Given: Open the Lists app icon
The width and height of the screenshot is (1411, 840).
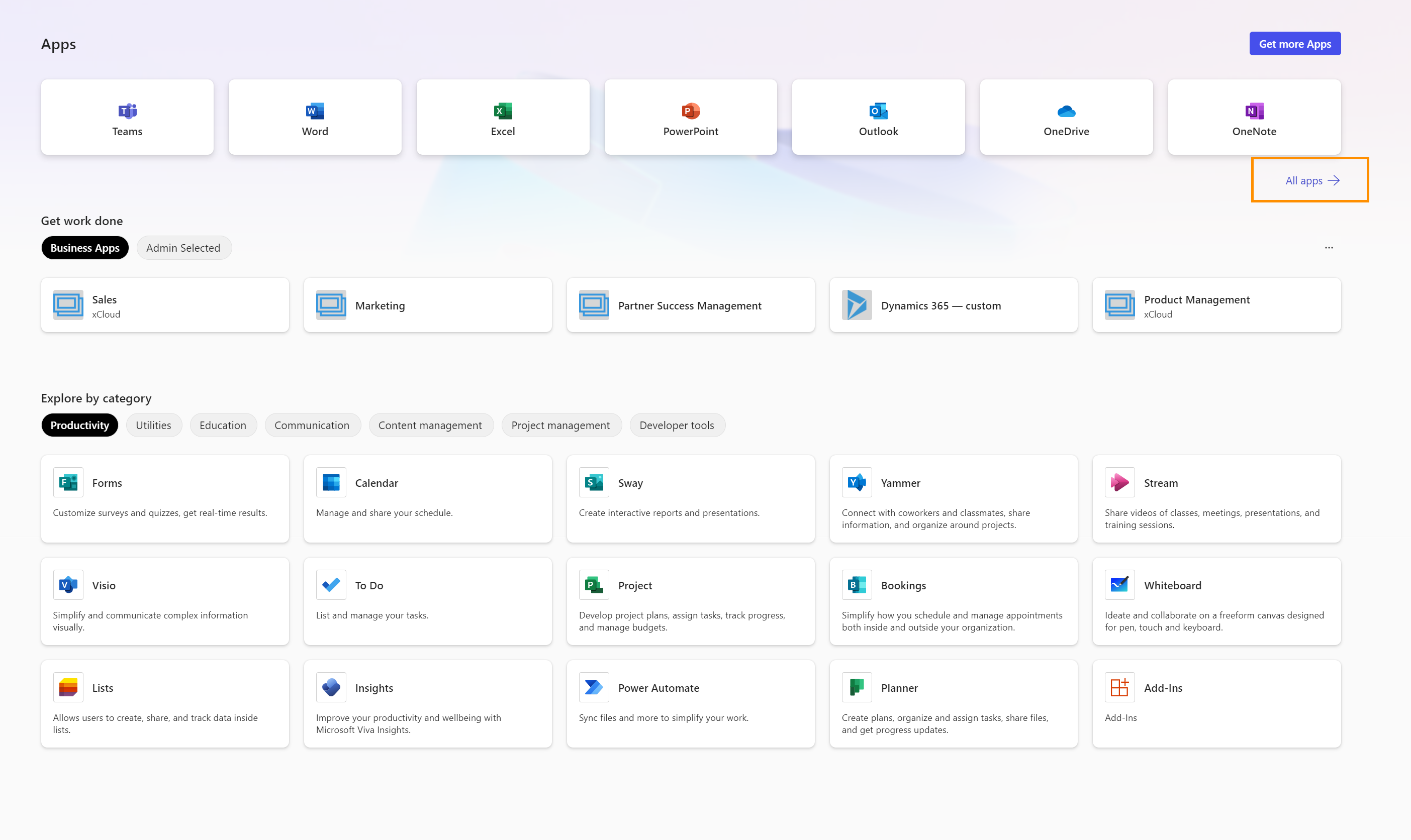Looking at the screenshot, I should (x=68, y=687).
